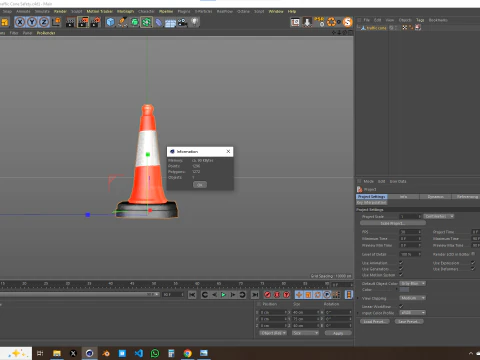Click the green subdivision generator icon
480x360 pixels.
click(x=134, y=22)
